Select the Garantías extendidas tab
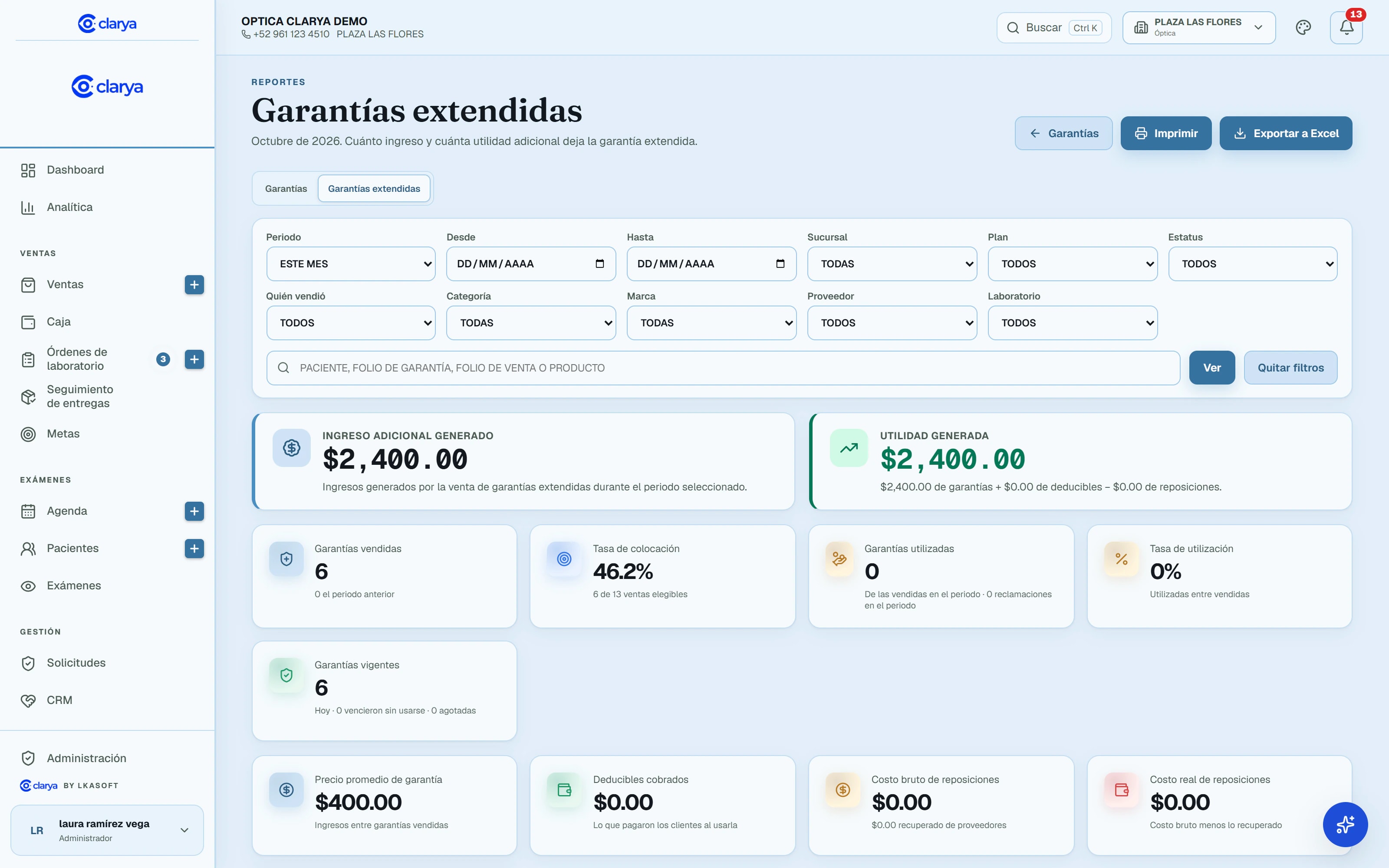Viewport: 1389px width, 868px height. 374,189
